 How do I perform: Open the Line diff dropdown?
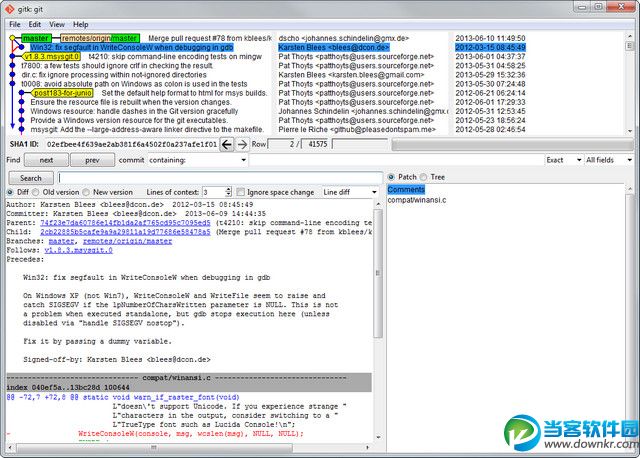click(350, 192)
